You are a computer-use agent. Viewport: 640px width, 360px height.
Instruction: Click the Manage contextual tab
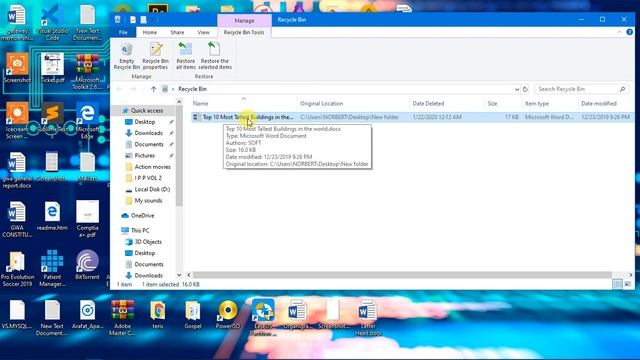coord(244,20)
